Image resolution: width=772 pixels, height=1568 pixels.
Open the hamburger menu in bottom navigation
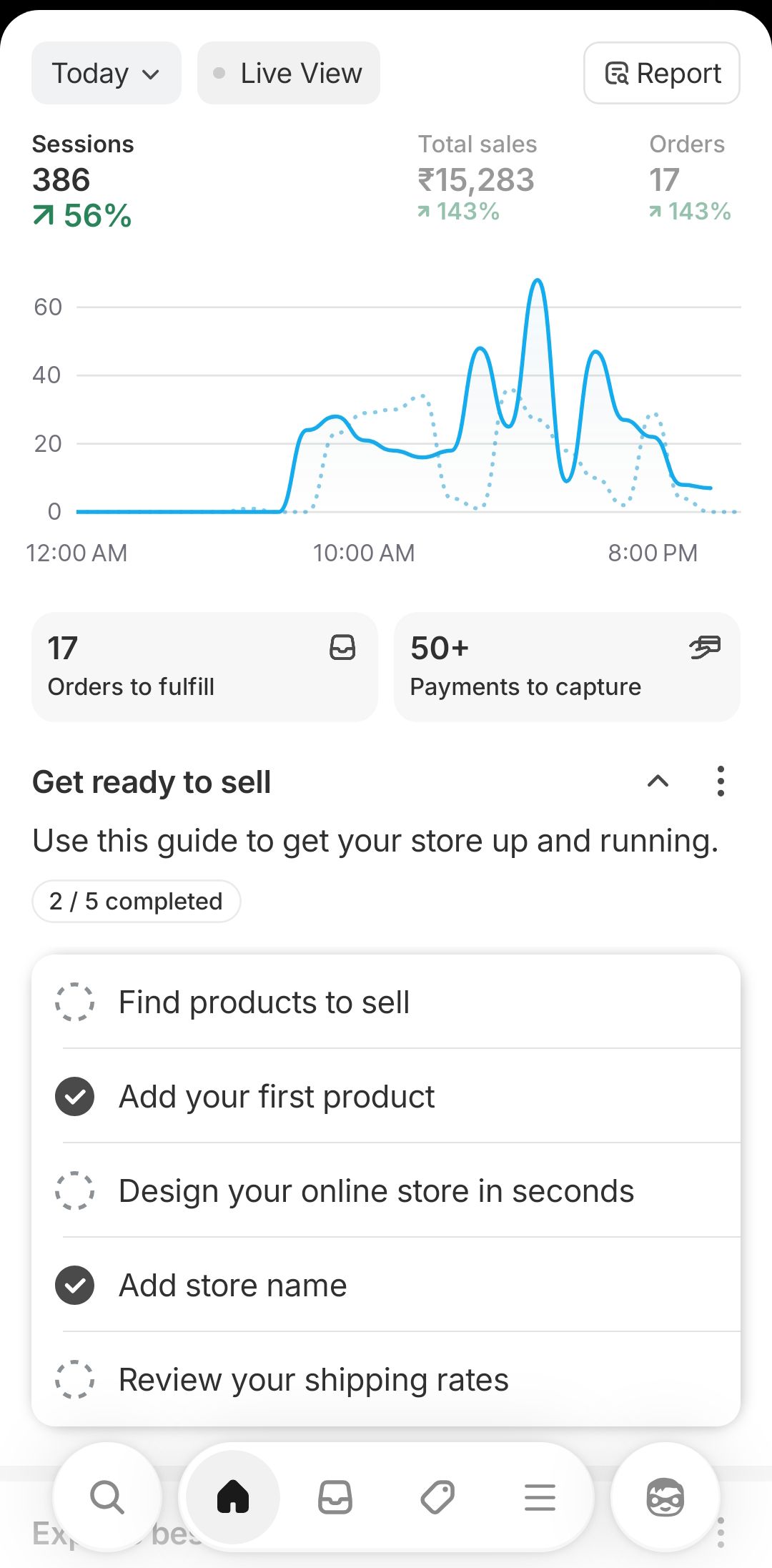540,1496
